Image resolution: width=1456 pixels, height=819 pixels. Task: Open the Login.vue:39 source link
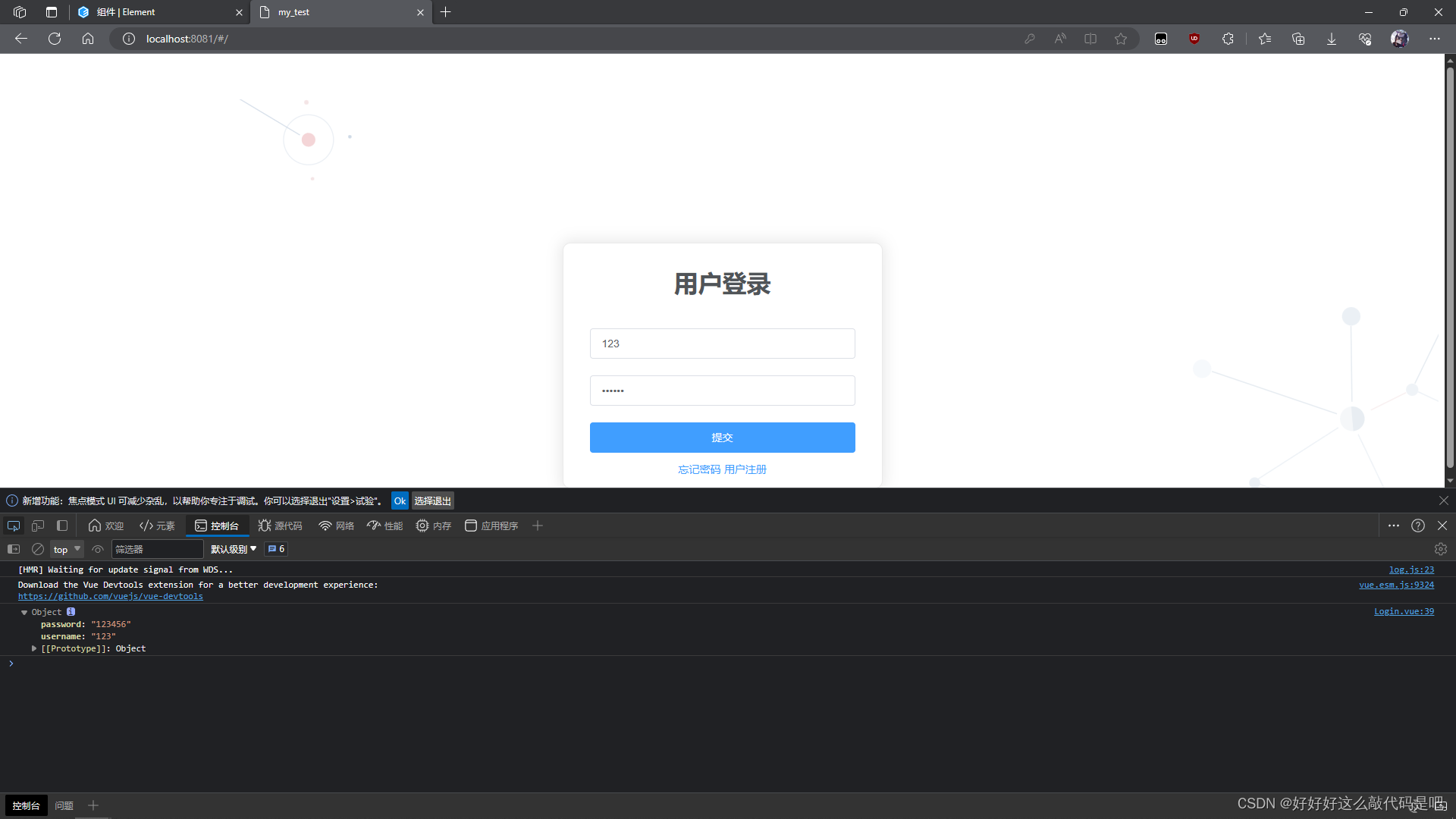click(x=1403, y=611)
